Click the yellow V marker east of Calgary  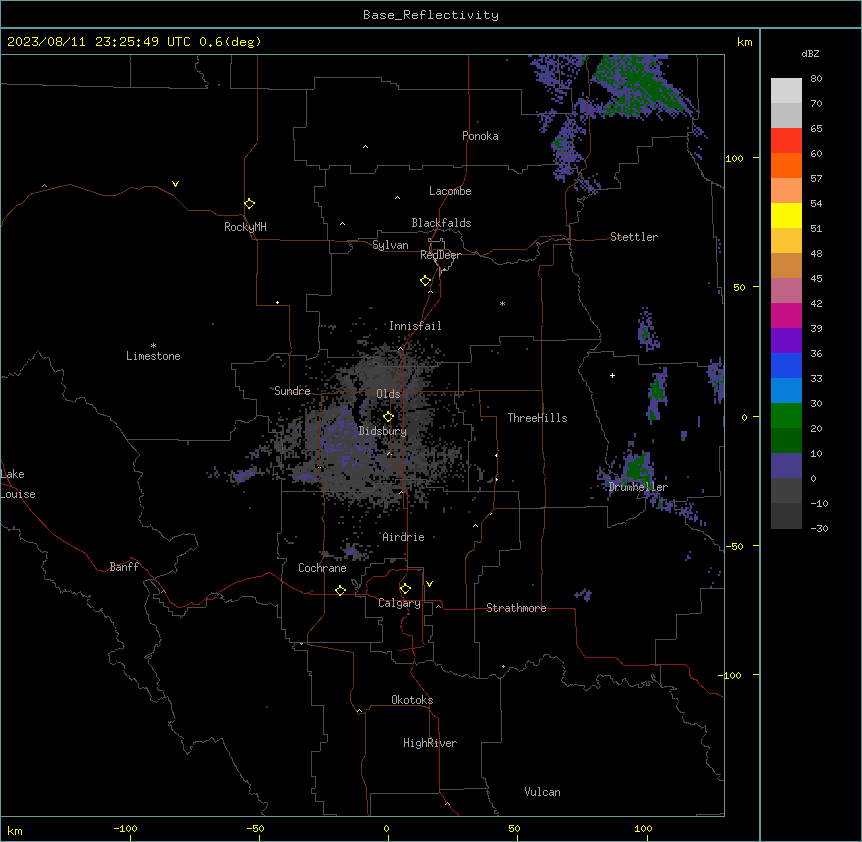click(429, 584)
